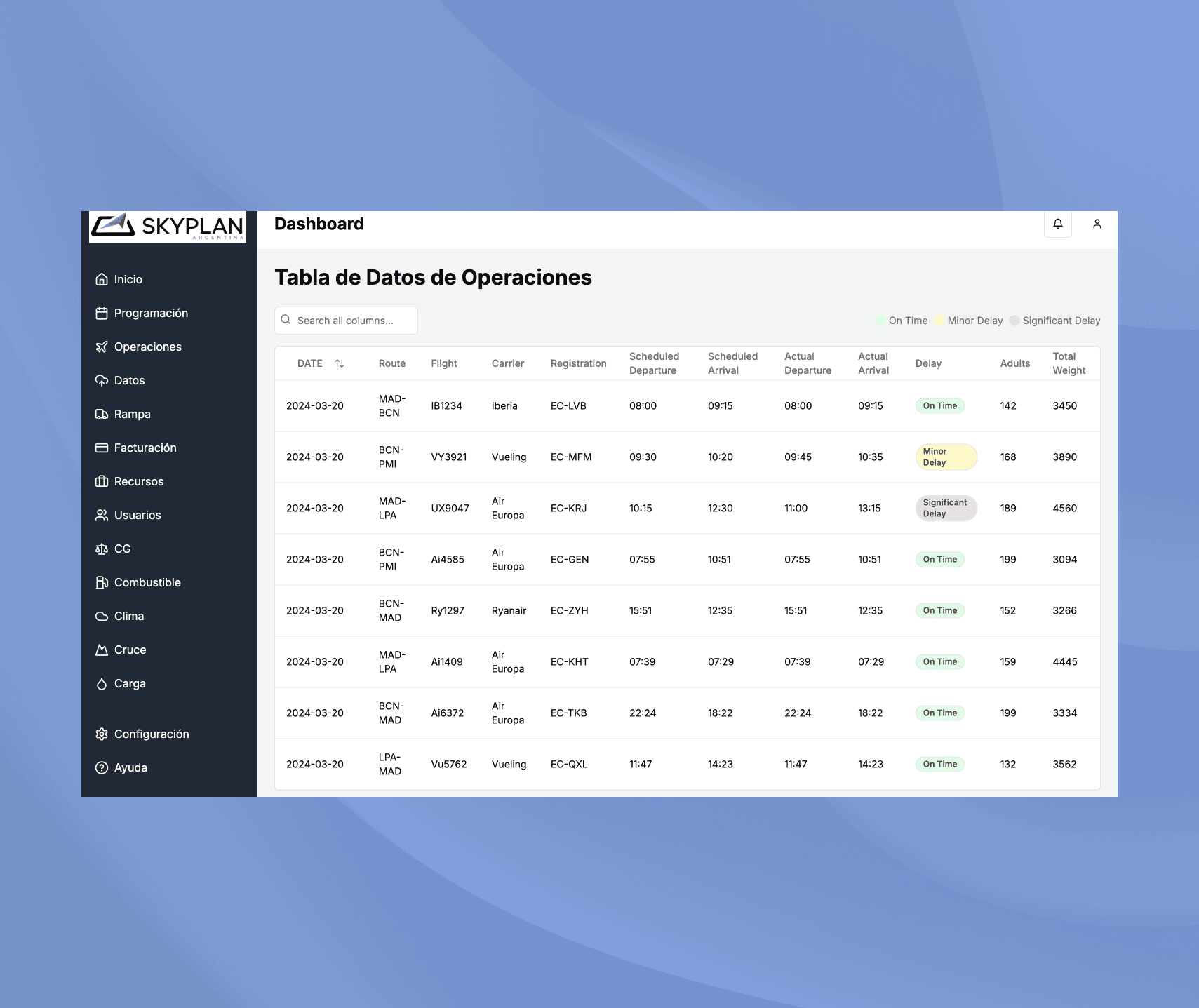This screenshot has width=1199, height=1008.
Task: Open Combustible sidebar entry
Action: pyautogui.click(x=147, y=582)
